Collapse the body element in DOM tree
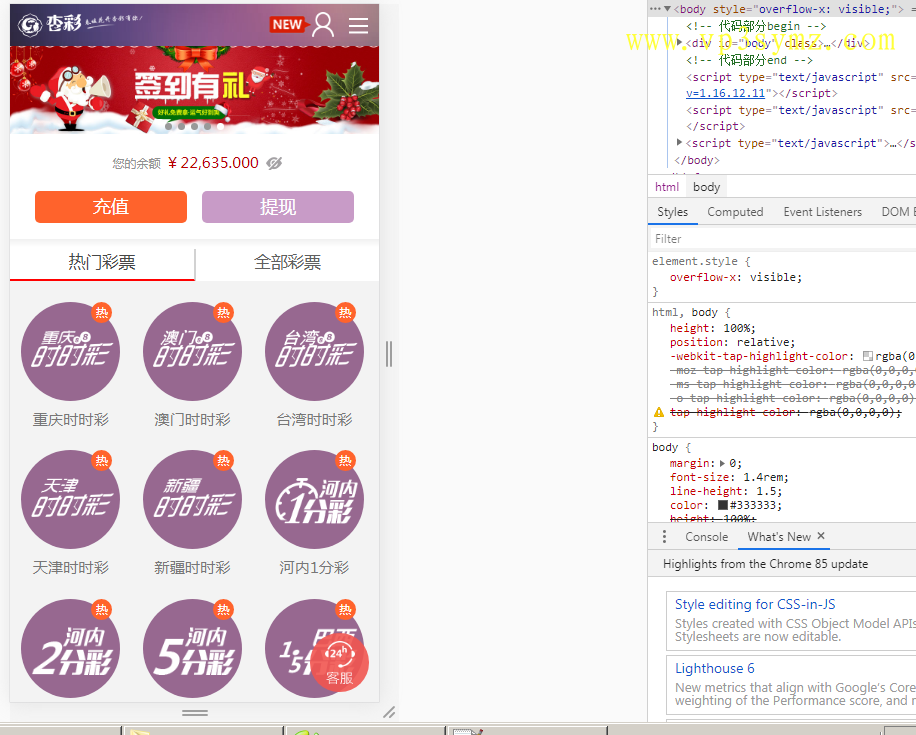Screen dimensions: 916x735 [x=667, y=9]
